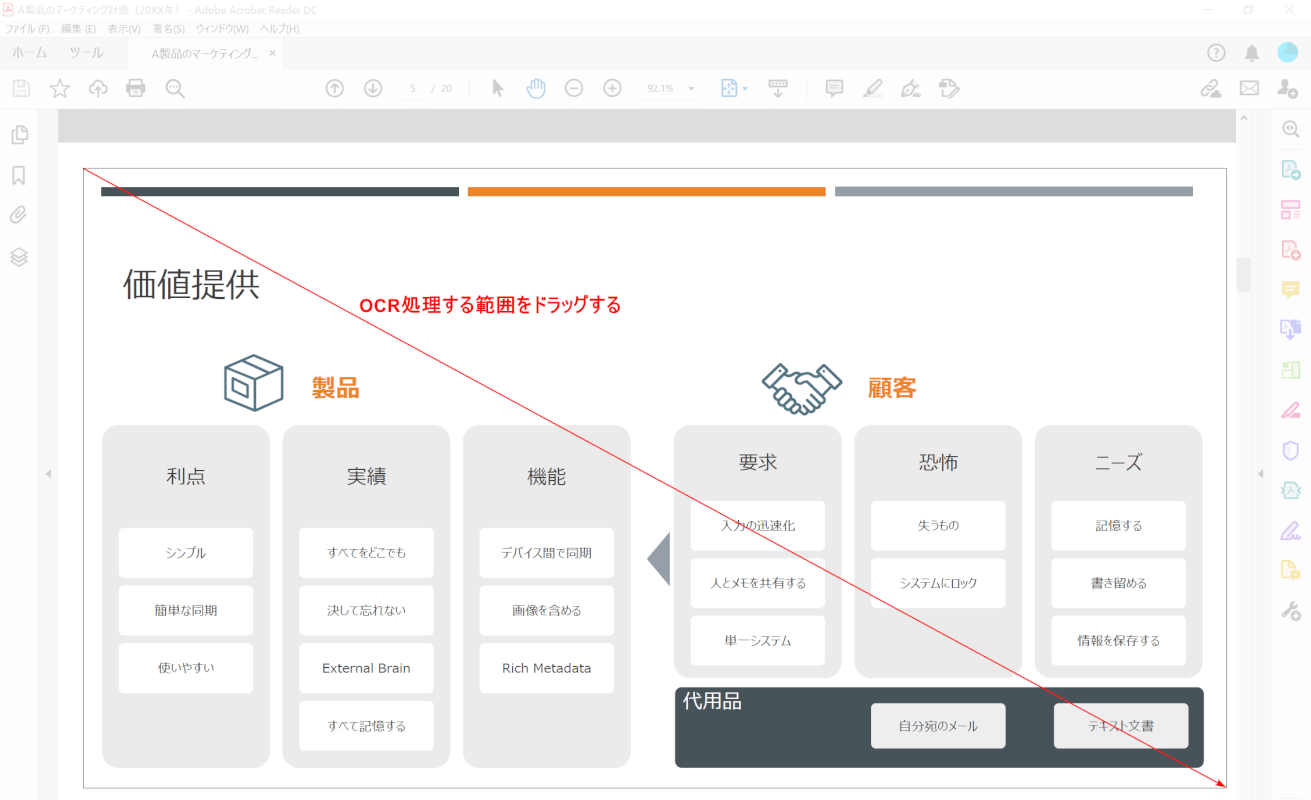Close the A製品のマーケティング document tab
Viewport: 1311px width, 800px height.
click(272, 53)
